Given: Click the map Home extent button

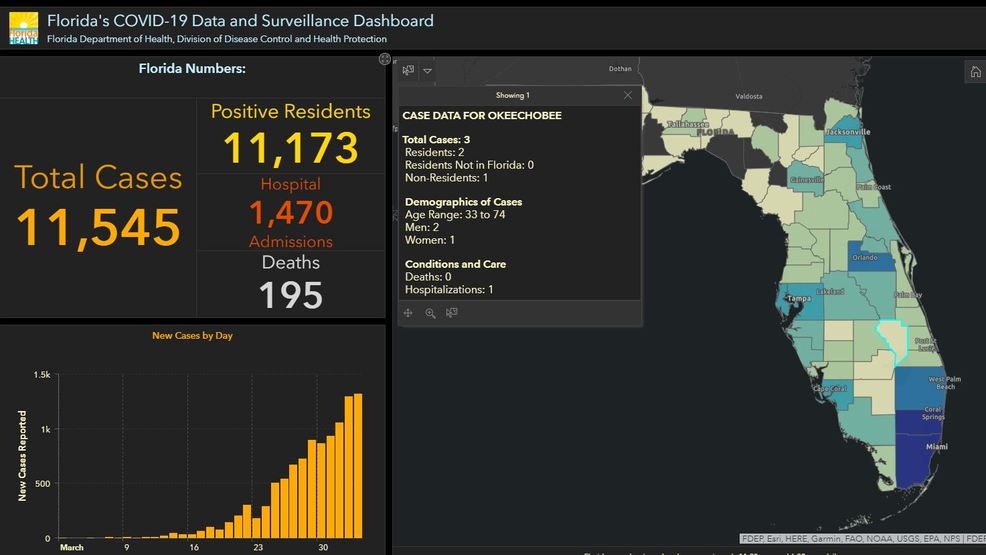Looking at the screenshot, I should tap(975, 71).
